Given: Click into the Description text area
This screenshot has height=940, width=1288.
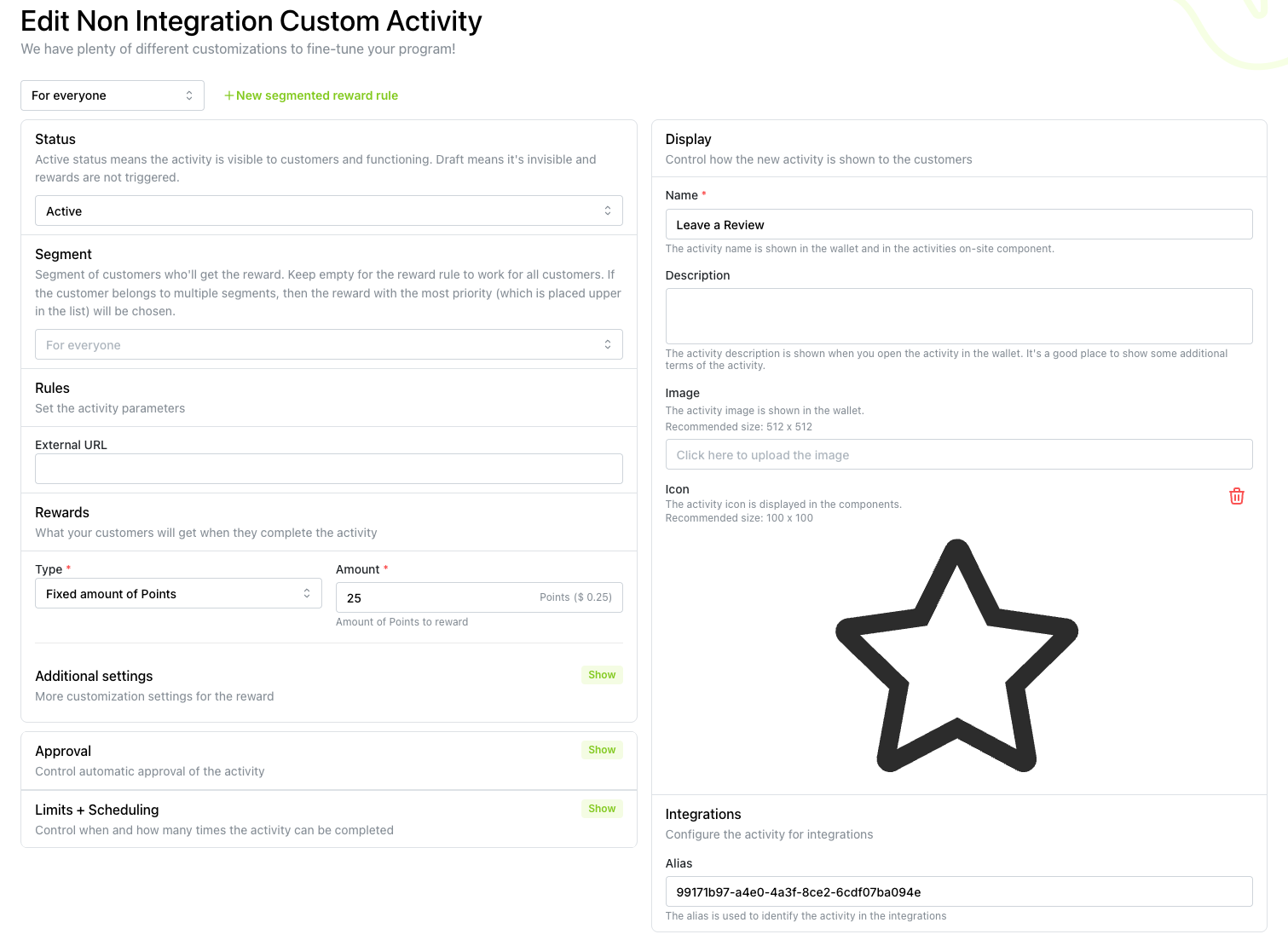Looking at the screenshot, I should tap(959, 316).
